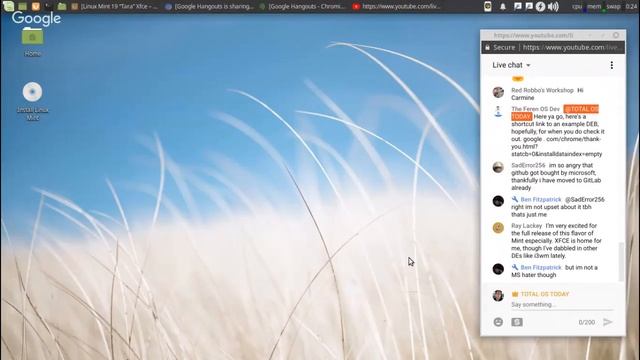The image size is (640, 360).
Task: Click Ben Fitzpatrick's moderator wrench in @SadError256 reply
Action: (x=515, y=199)
